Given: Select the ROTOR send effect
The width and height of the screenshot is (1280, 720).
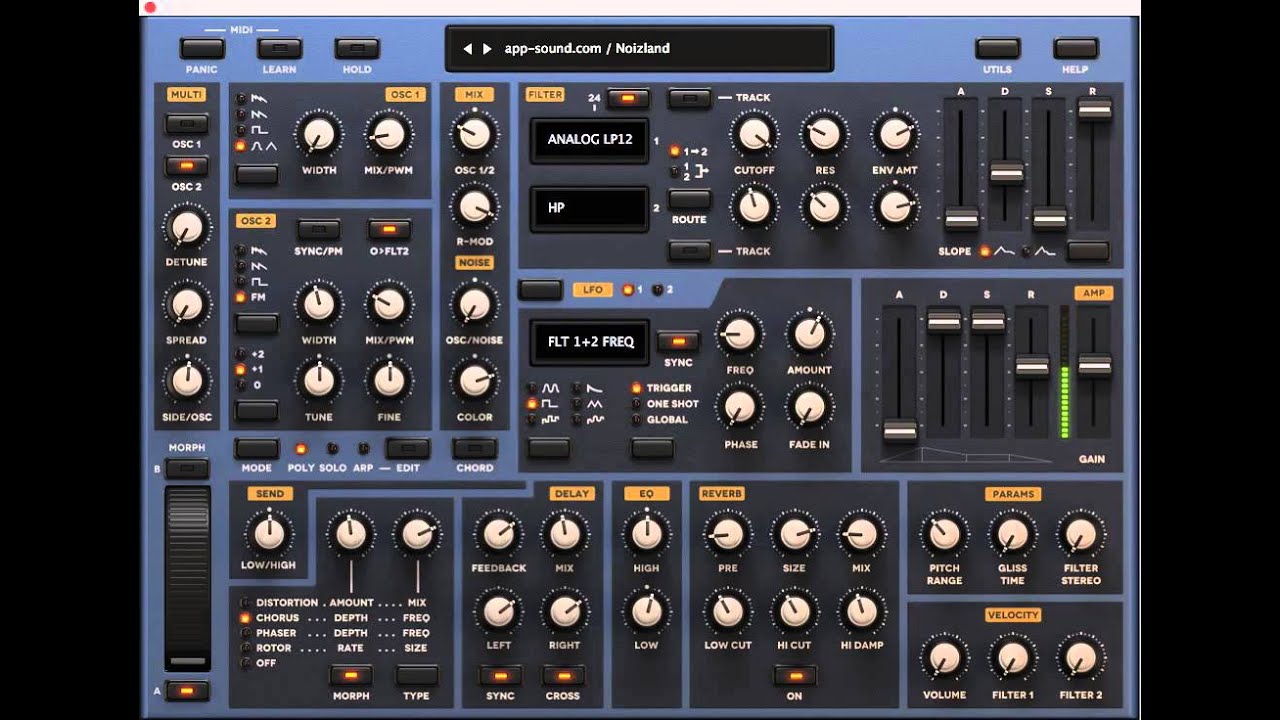Looking at the screenshot, I should pos(273,648).
